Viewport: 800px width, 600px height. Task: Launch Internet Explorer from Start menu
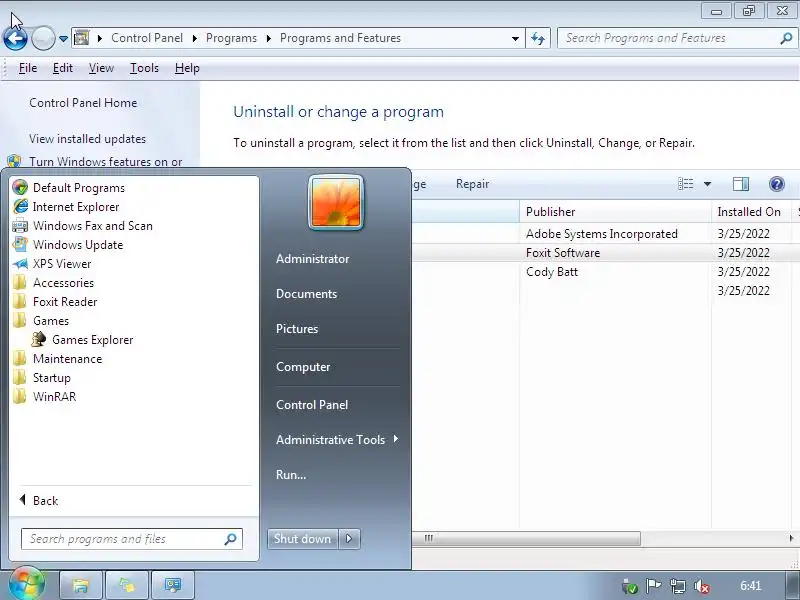[76, 207]
